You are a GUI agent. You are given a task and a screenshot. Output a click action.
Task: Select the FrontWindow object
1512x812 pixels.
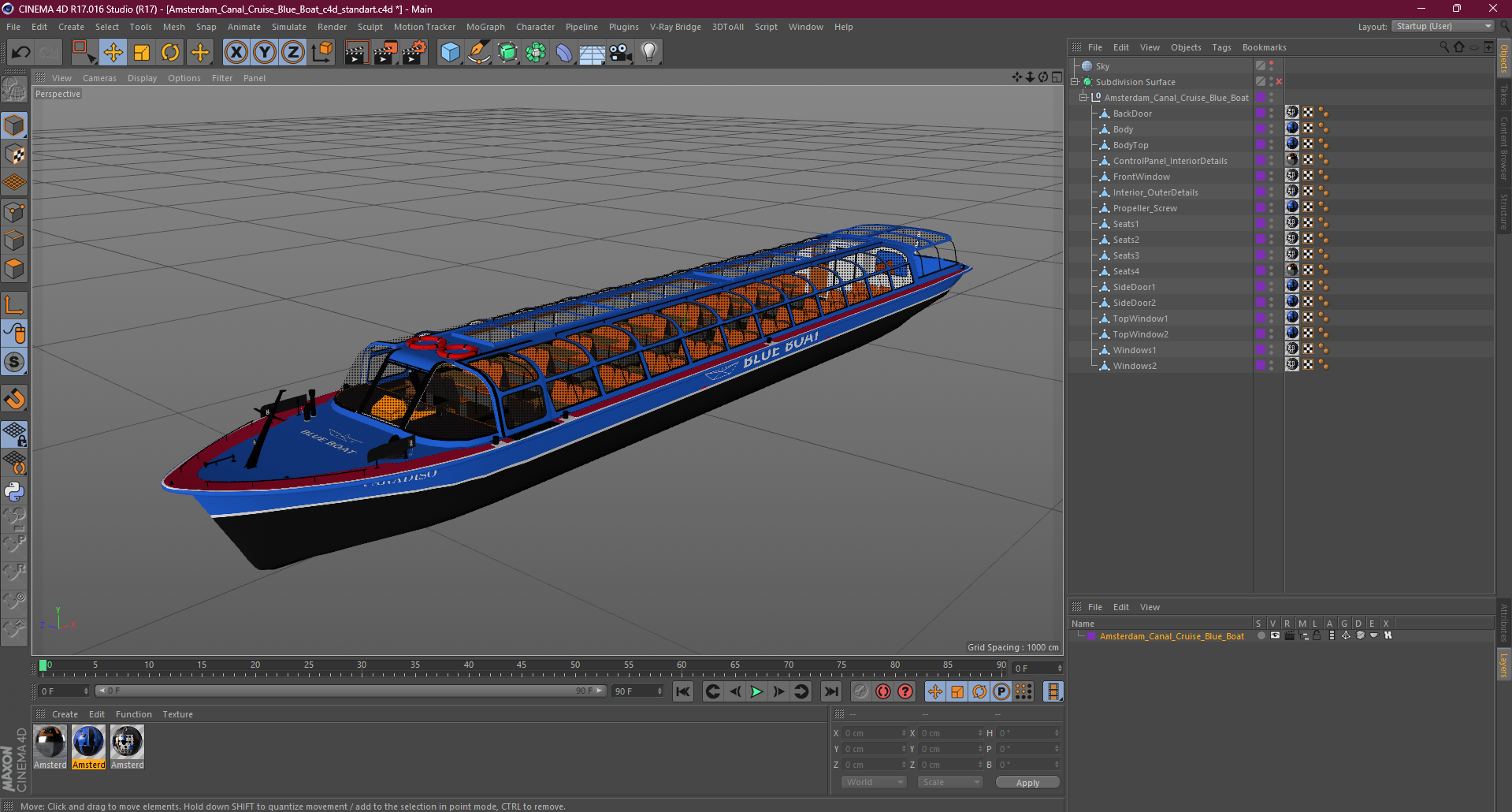[x=1141, y=177]
